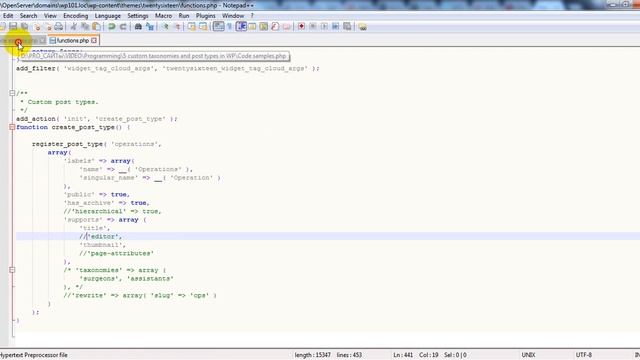Open the Search menu
The height and width of the screenshot is (360, 640).
[x=29, y=16]
